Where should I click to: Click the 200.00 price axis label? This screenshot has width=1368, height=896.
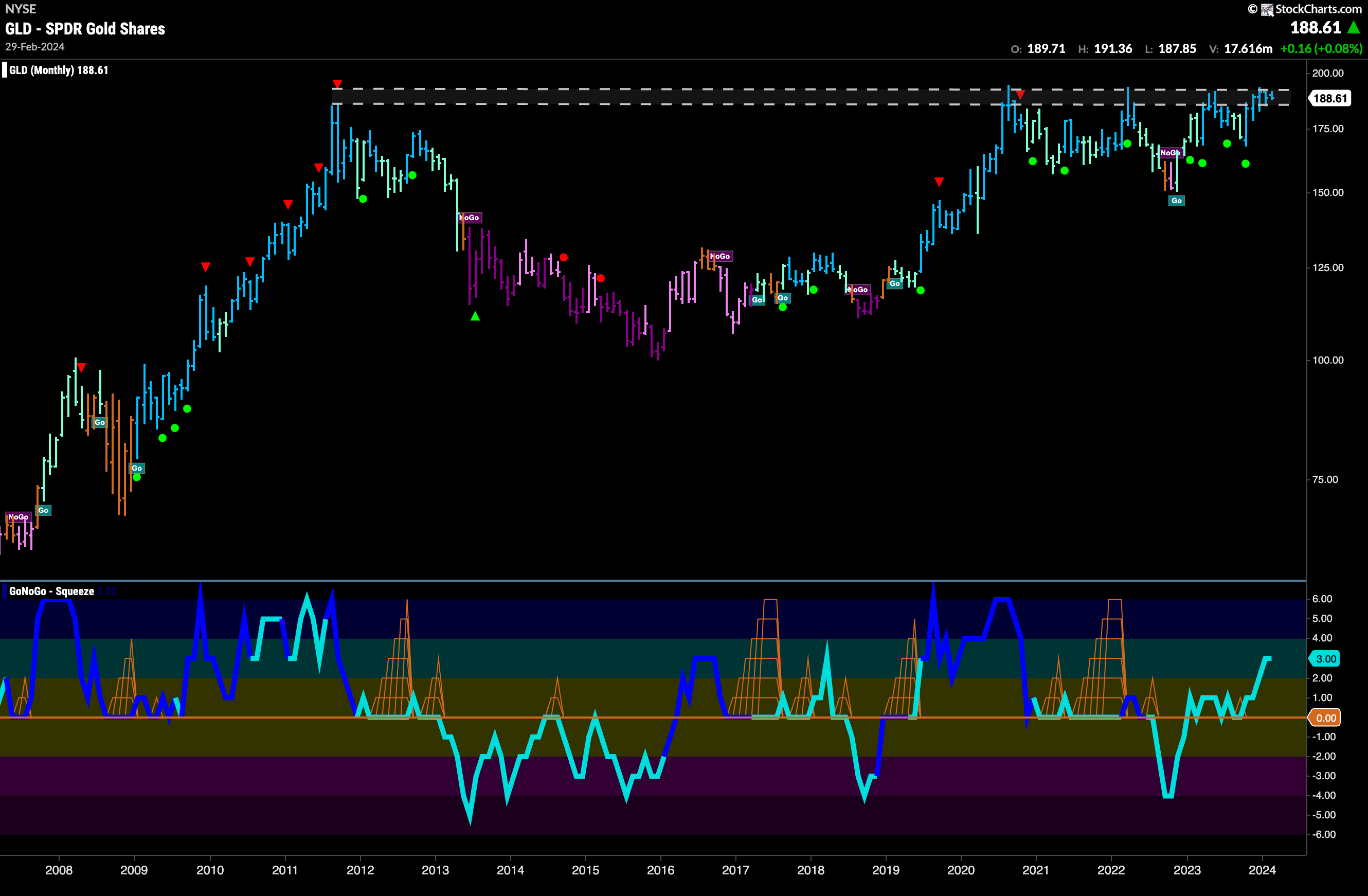point(1328,73)
